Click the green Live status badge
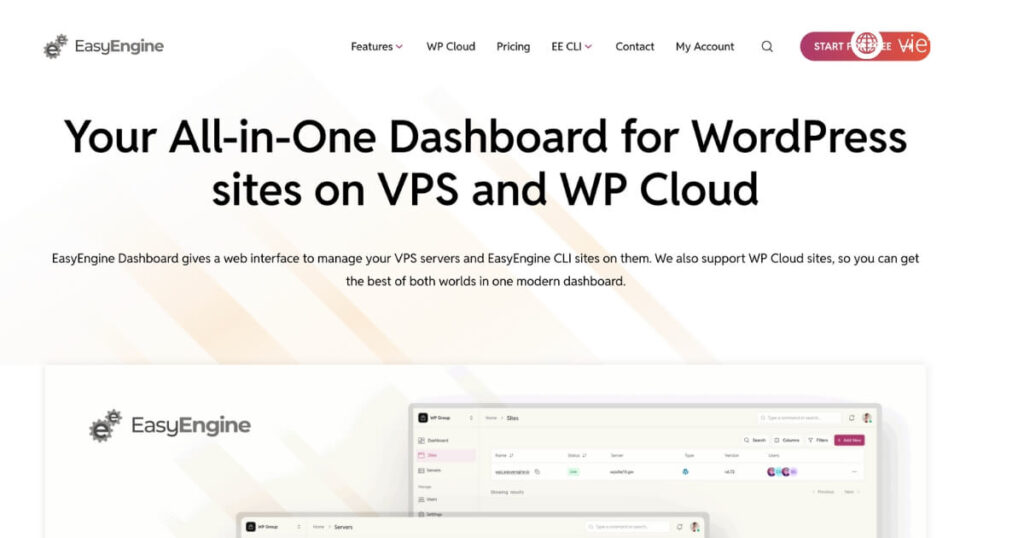The image size is (1024, 538). pyautogui.click(x=573, y=471)
